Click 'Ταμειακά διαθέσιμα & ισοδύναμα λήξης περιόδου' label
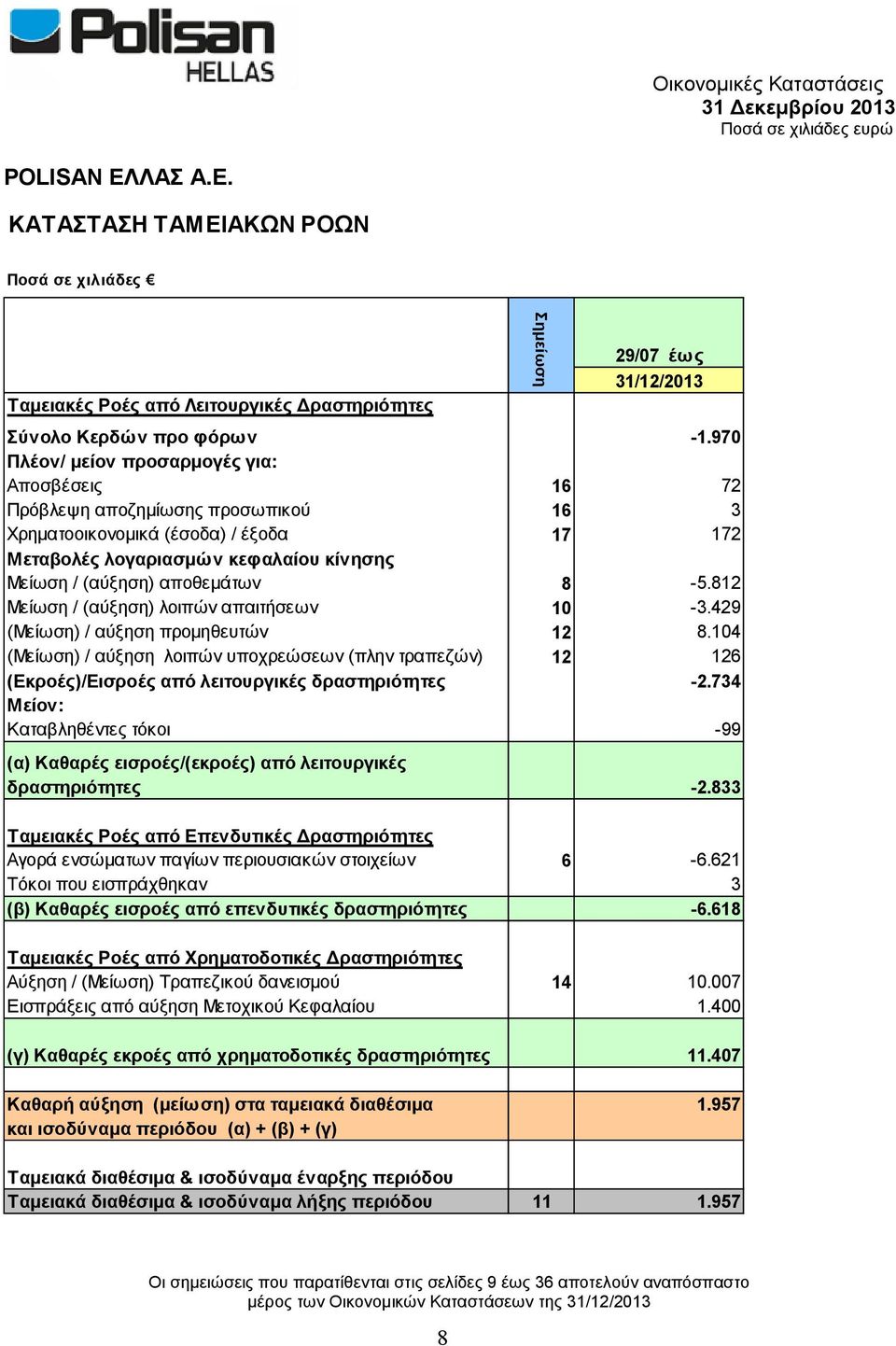This screenshot has height=1346, width=896. coord(220,1201)
